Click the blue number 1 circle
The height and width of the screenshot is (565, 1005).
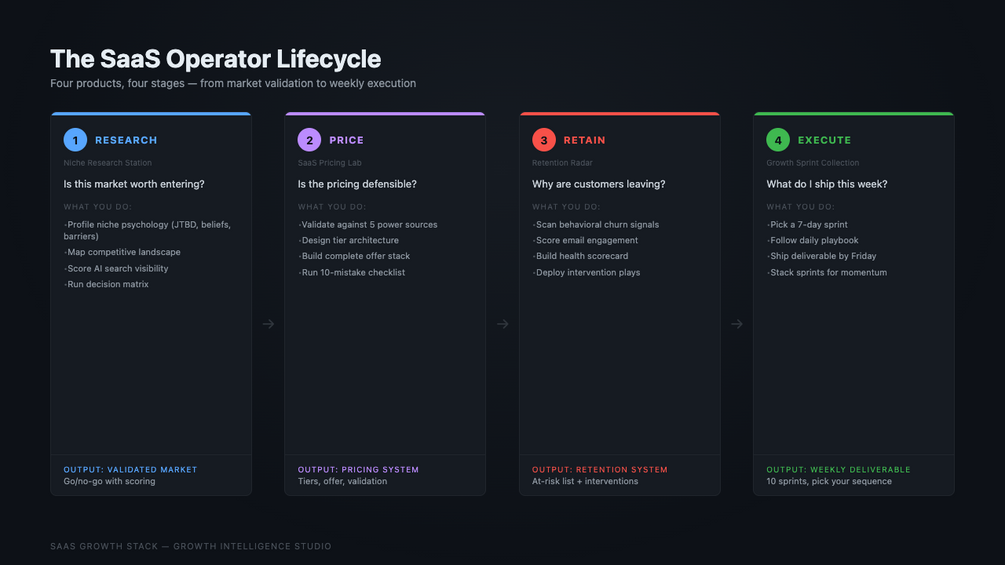pos(75,140)
